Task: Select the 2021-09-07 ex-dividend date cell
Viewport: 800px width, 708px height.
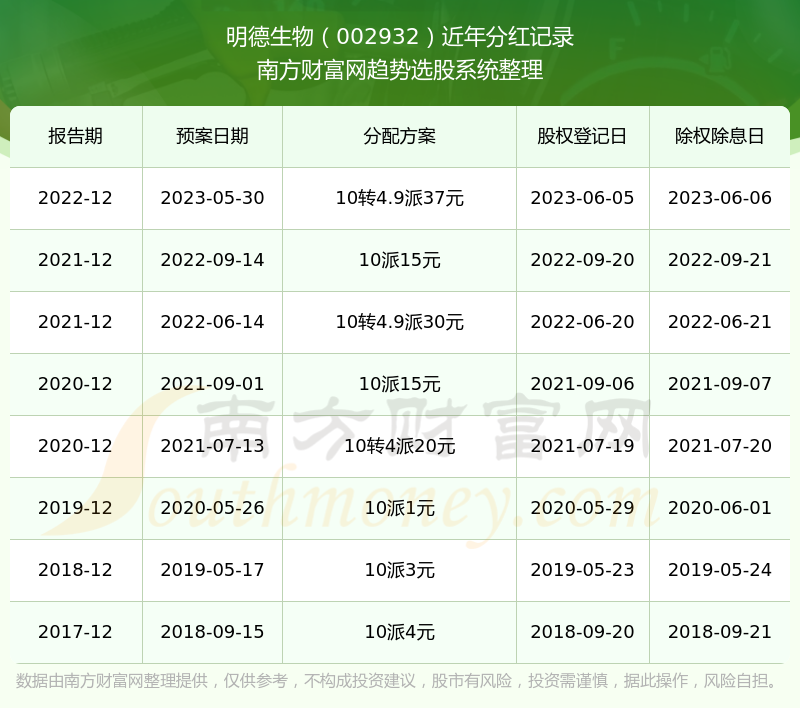Action: [x=719, y=384]
